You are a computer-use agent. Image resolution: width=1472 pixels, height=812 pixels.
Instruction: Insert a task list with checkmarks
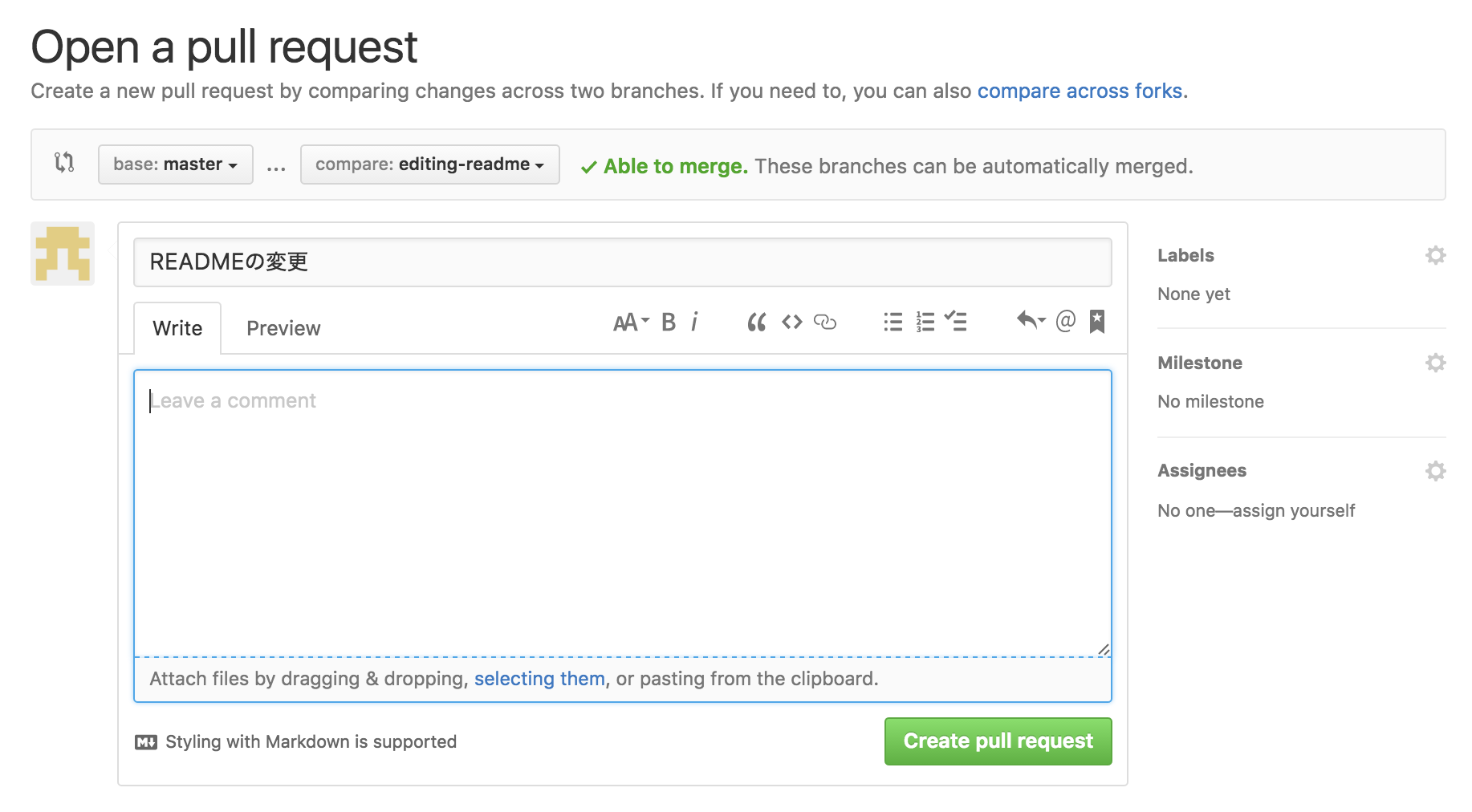coord(956,322)
